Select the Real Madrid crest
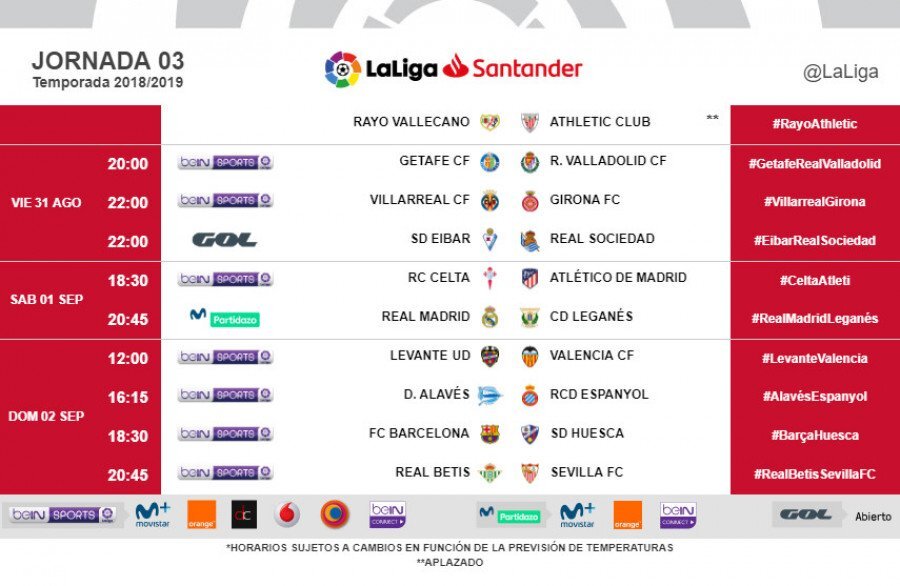 point(490,317)
